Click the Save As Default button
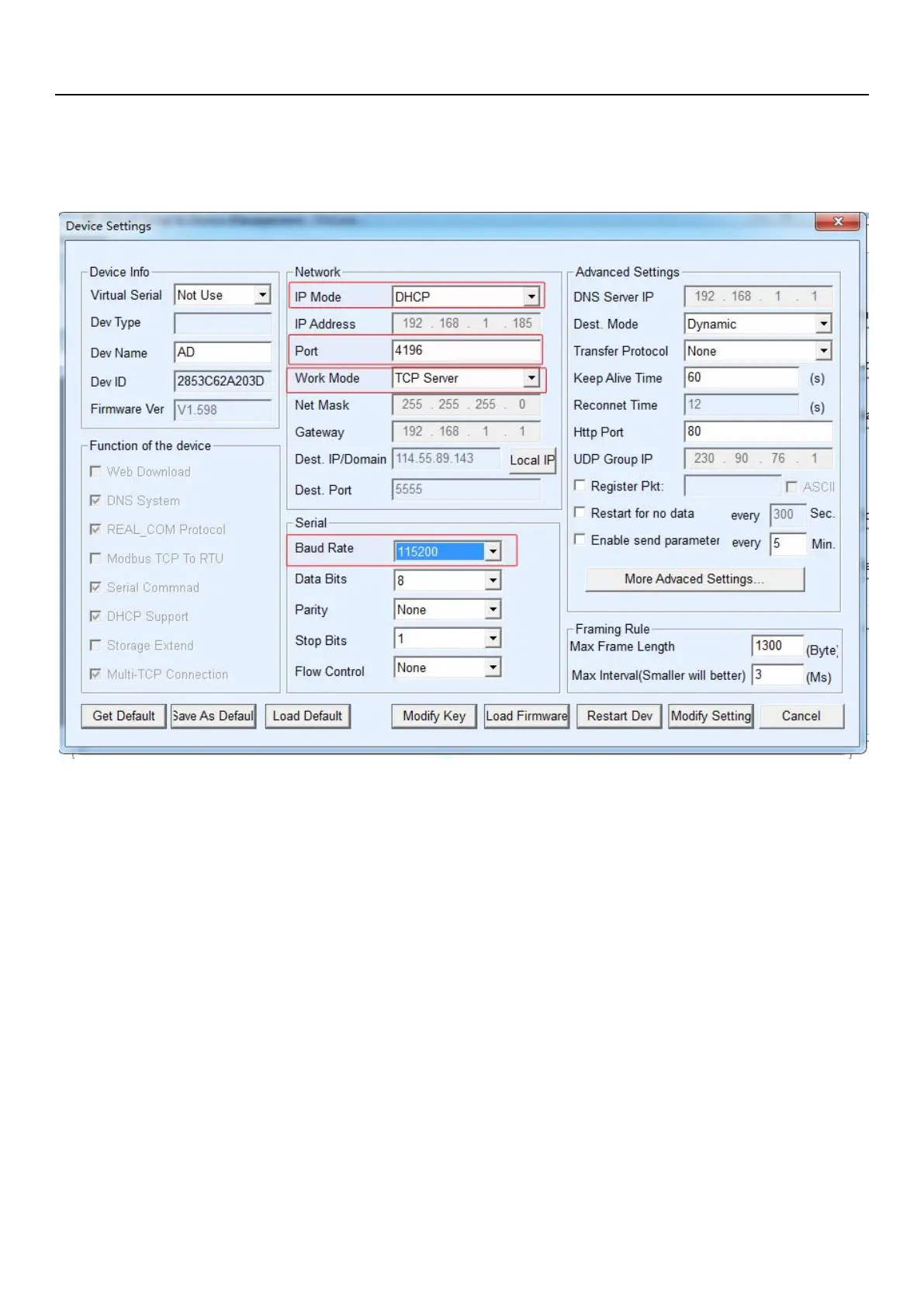This screenshot has height=1307, width=924. (213, 716)
